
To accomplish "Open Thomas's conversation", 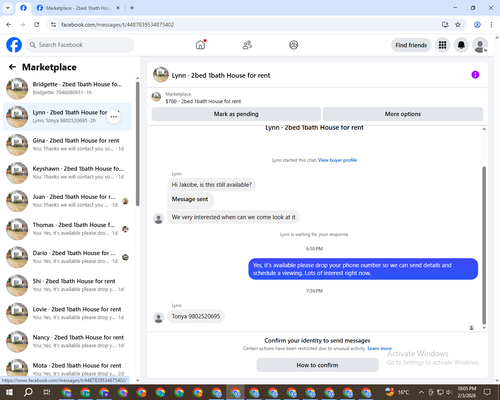I will (x=67, y=229).
